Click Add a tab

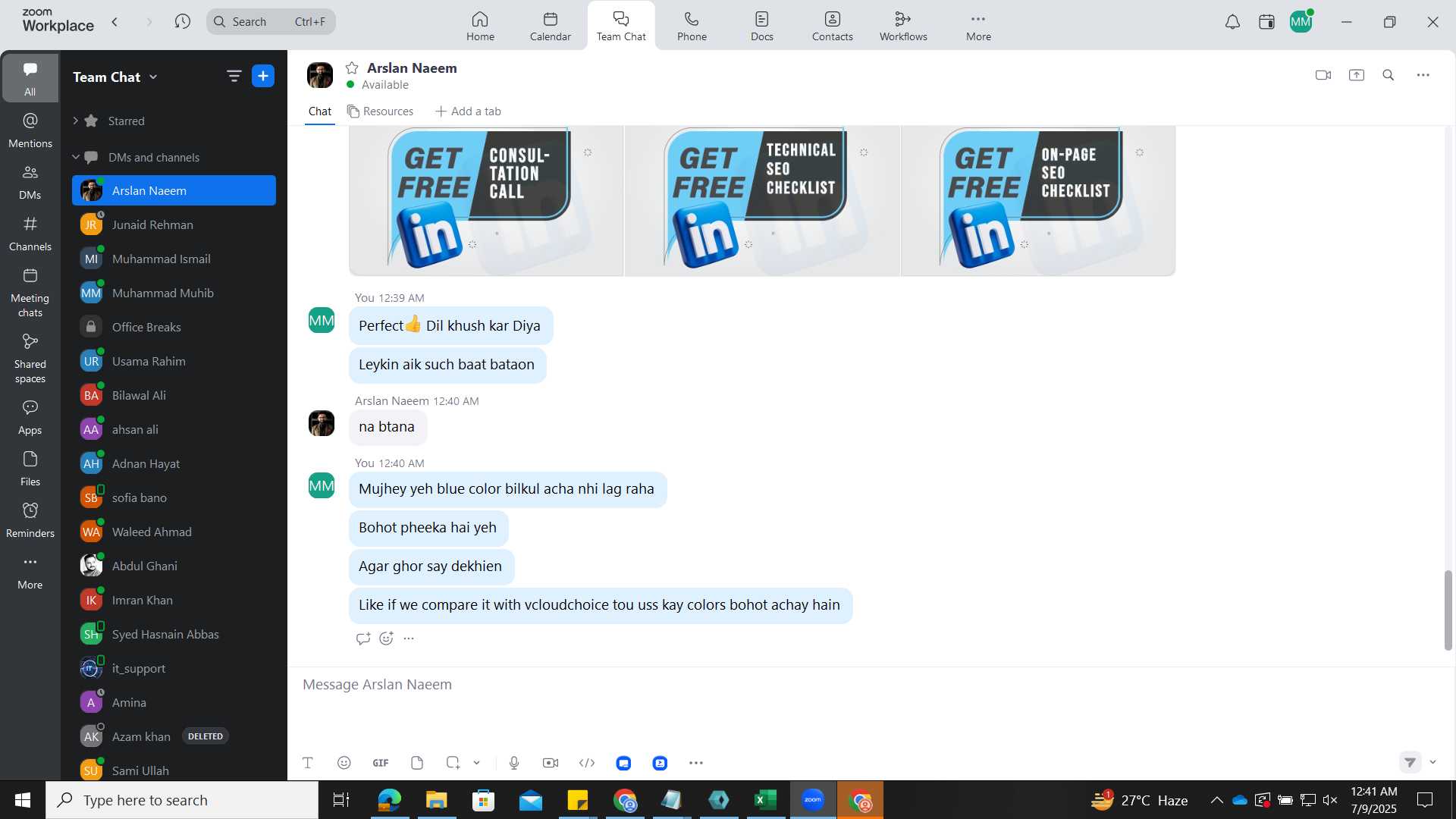click(x=468, y=111)
